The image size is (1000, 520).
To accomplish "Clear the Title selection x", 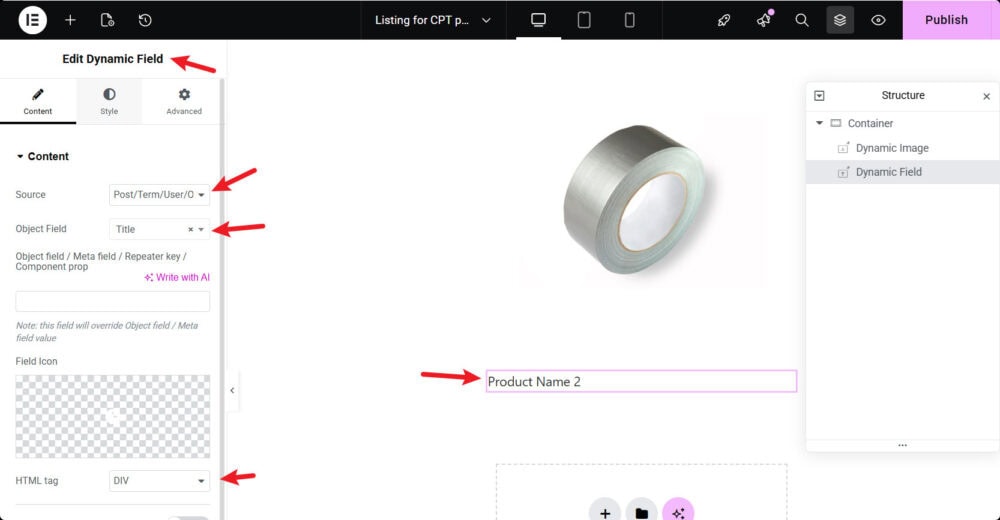I will 190,229.
